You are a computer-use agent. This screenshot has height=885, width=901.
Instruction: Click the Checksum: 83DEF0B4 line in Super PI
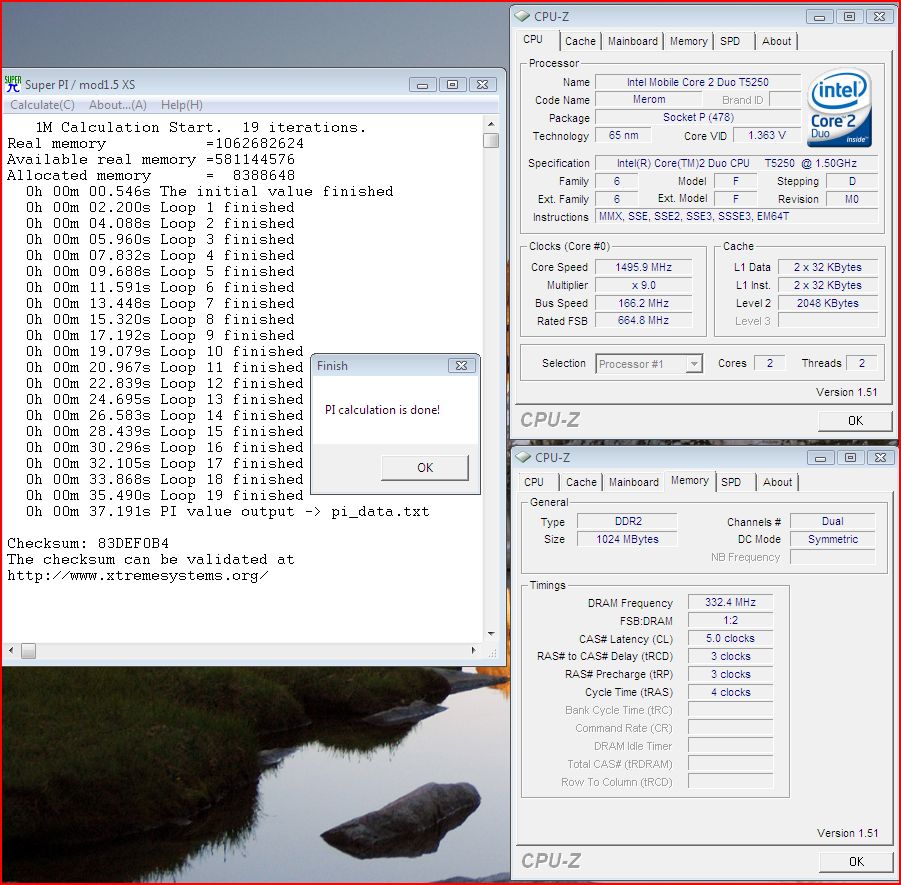[x=88, y=543]
